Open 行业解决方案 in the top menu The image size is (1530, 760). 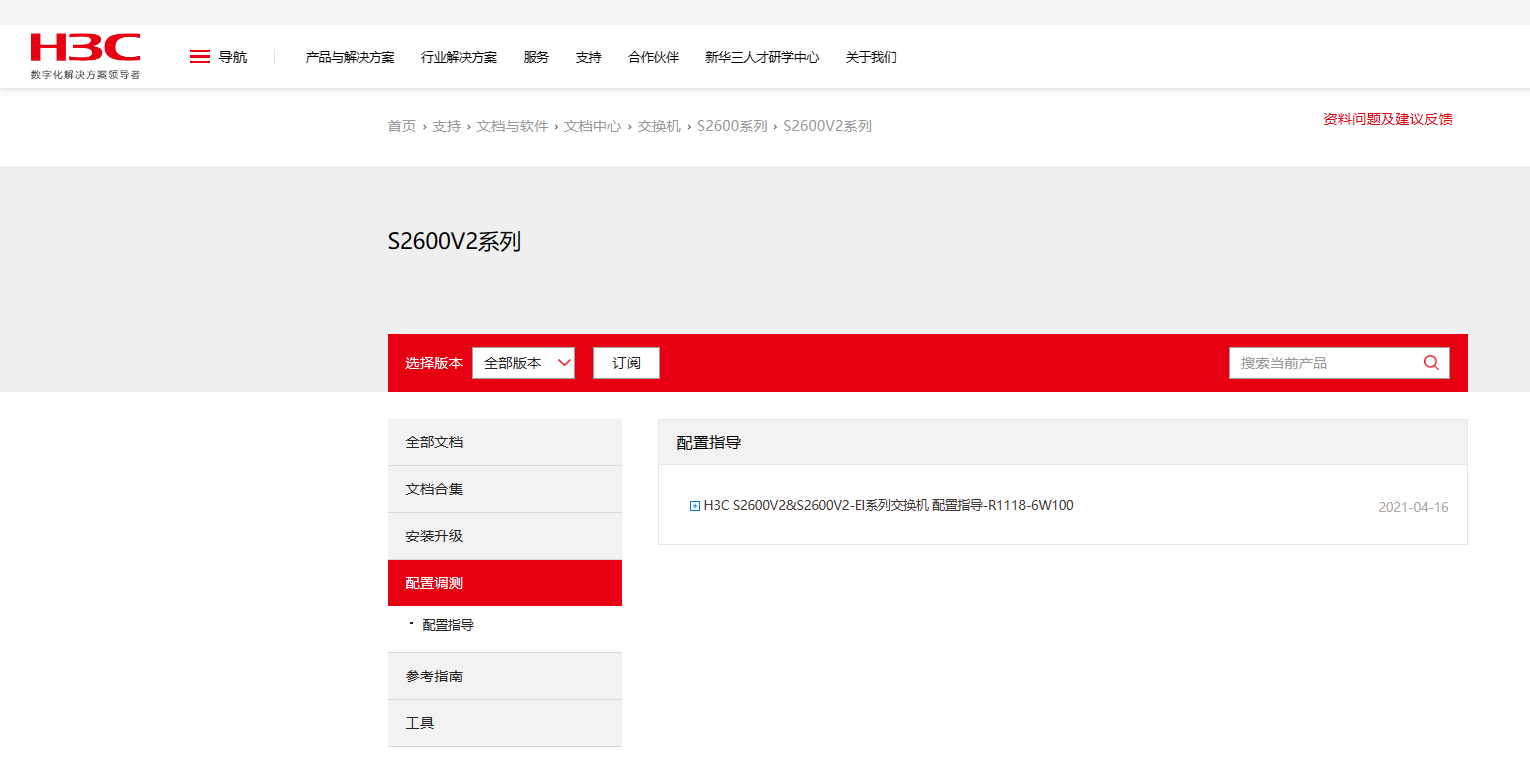click(459, 57)
